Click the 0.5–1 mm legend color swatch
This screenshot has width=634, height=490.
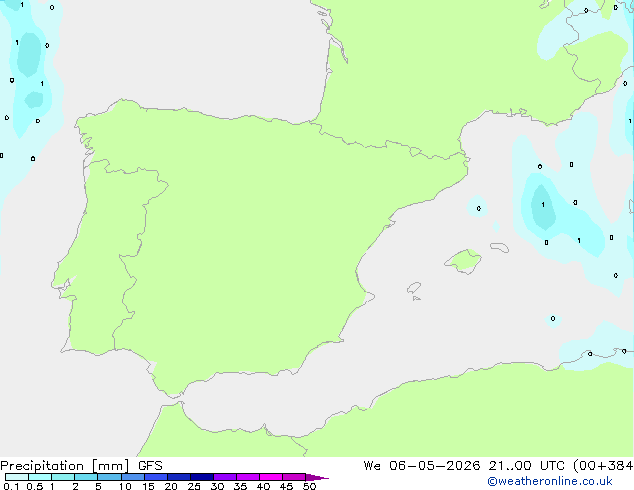point(40,477)
